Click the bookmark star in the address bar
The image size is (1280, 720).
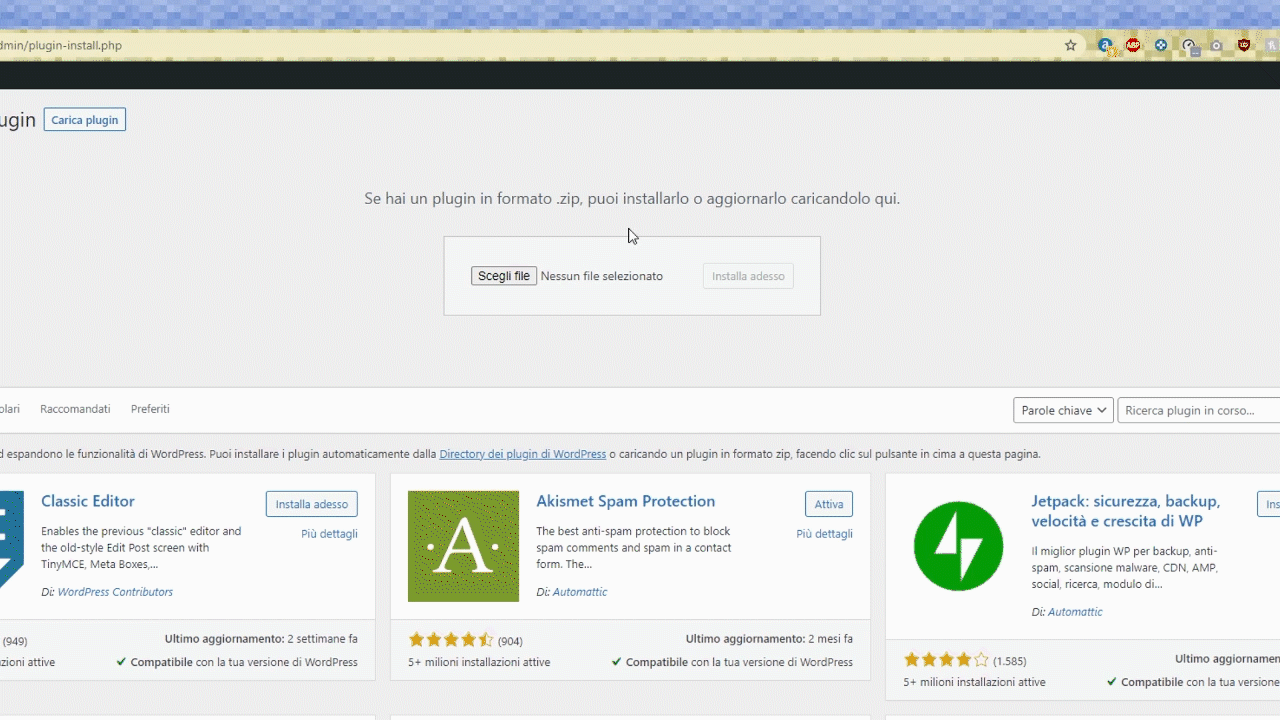tap(1070, 45)
